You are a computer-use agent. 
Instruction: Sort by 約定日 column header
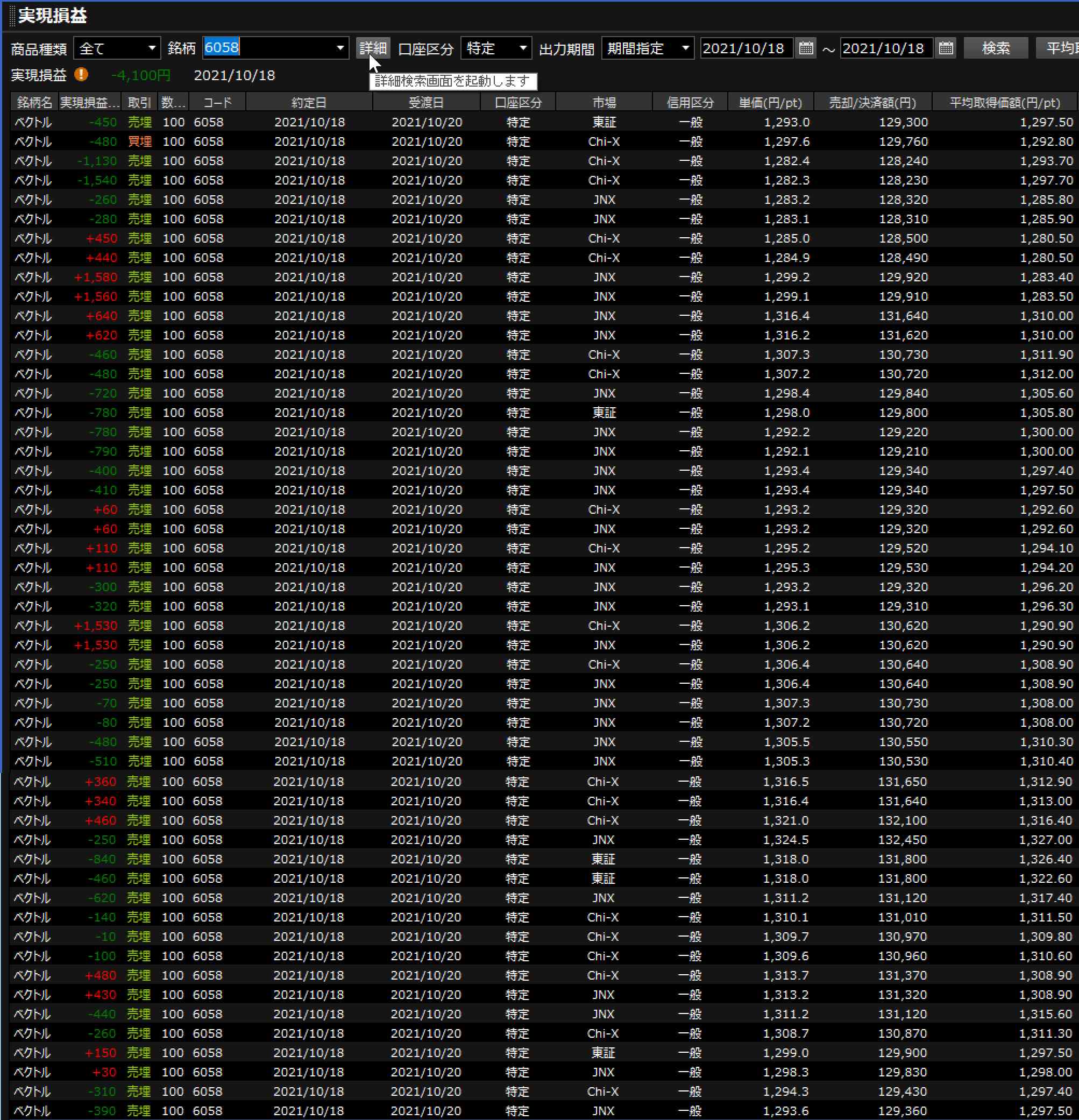pos(309,103)
